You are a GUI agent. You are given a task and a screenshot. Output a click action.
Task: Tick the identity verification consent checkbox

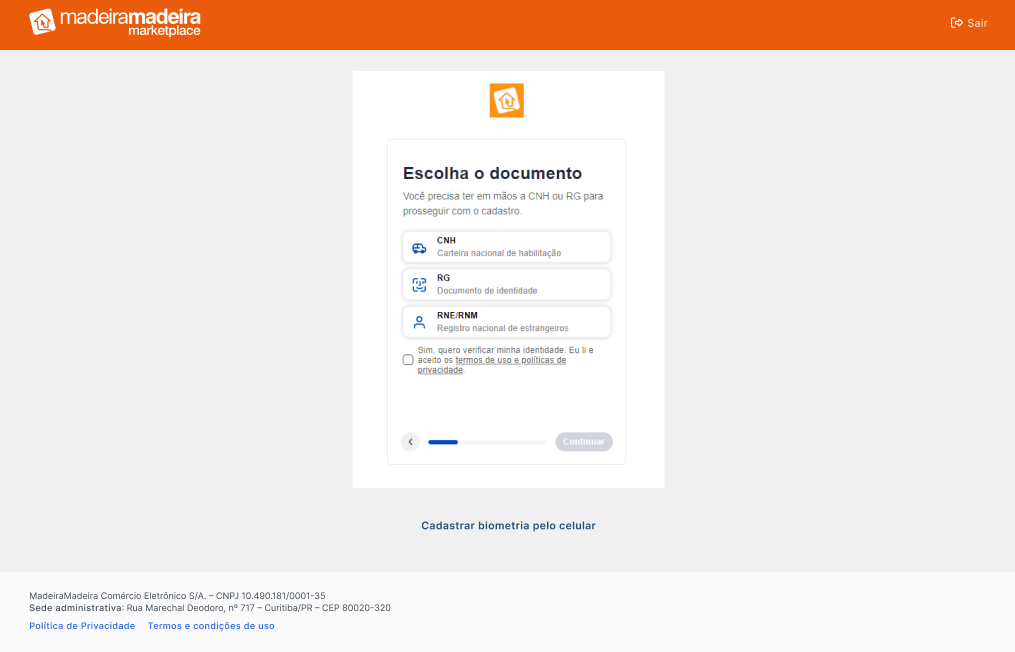click(x=408, y=360)
